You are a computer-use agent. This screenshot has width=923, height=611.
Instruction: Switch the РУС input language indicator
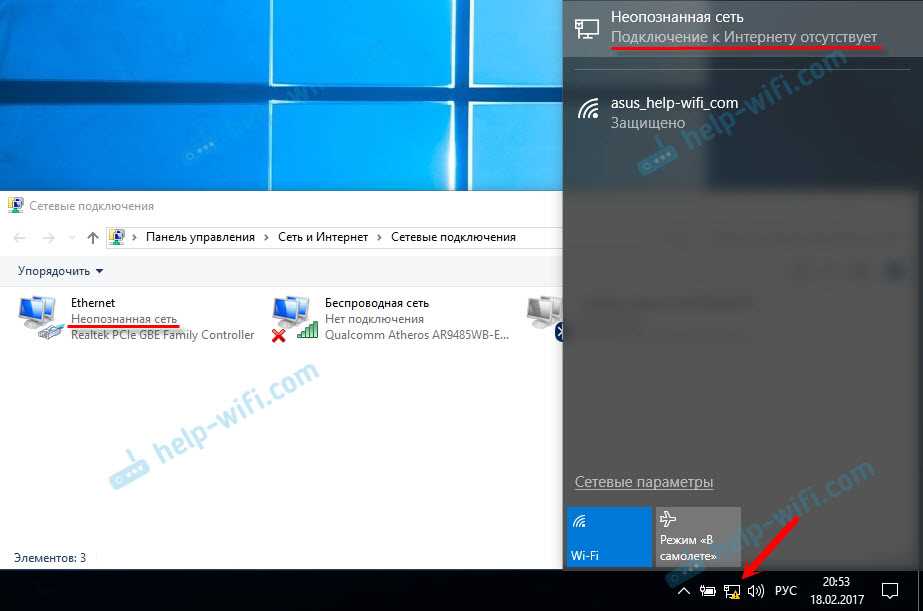tap(786, 591)
